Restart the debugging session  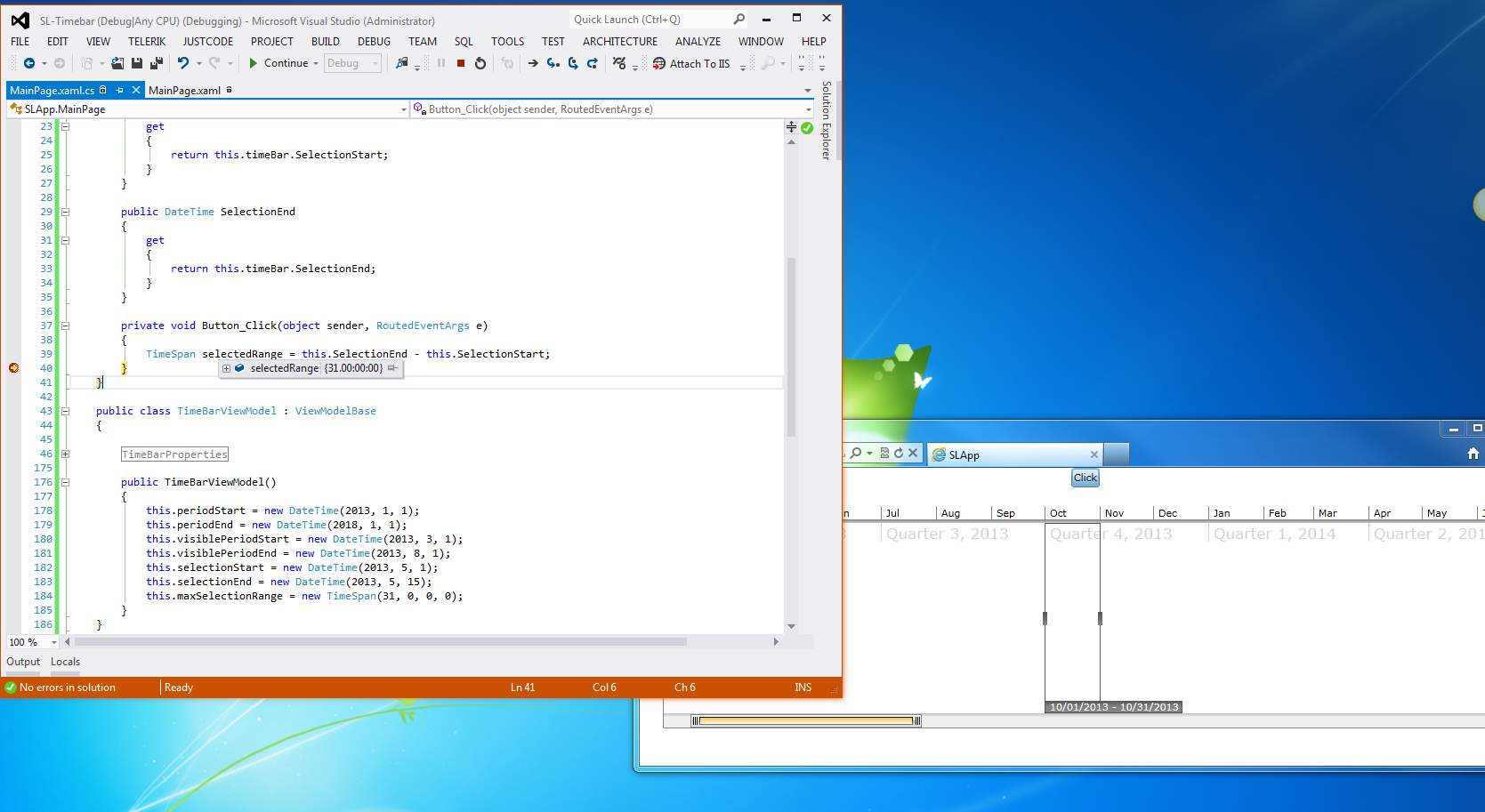pos(480,63)
